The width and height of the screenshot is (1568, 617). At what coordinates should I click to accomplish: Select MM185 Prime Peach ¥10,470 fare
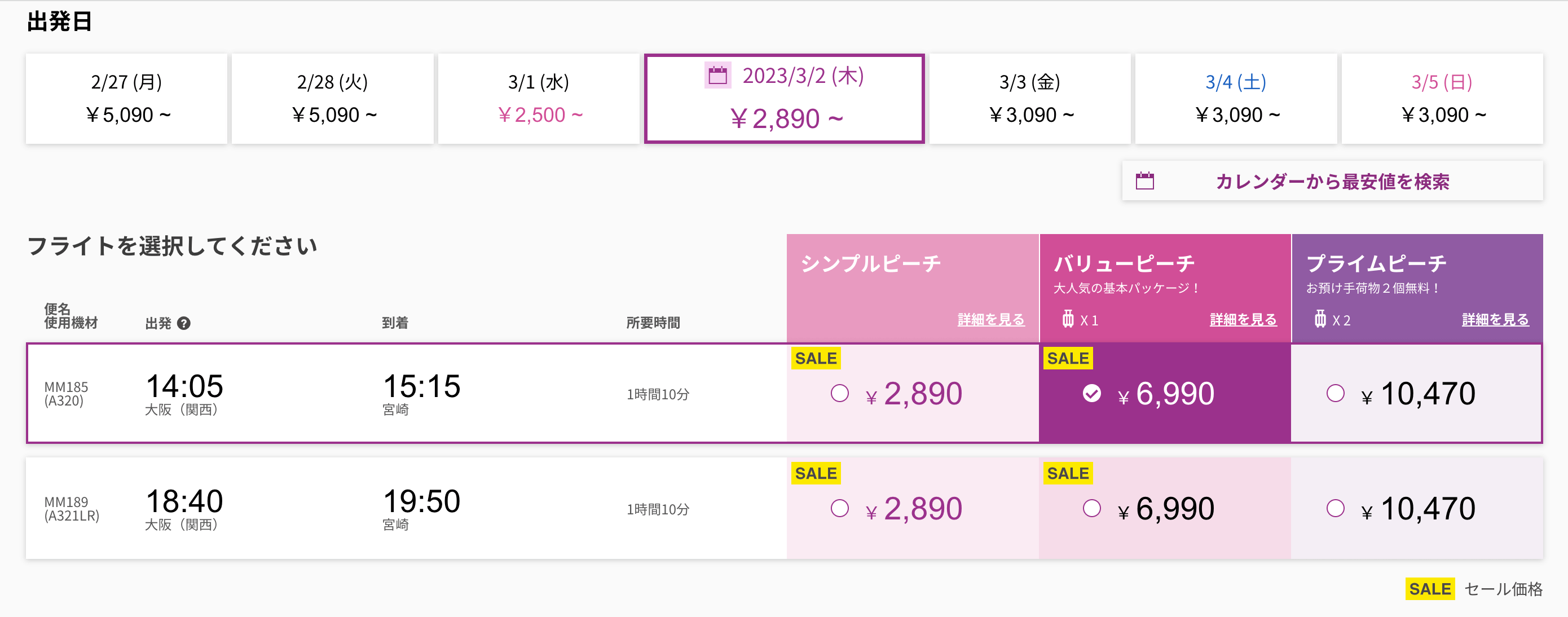click(x=1335, y=393)
